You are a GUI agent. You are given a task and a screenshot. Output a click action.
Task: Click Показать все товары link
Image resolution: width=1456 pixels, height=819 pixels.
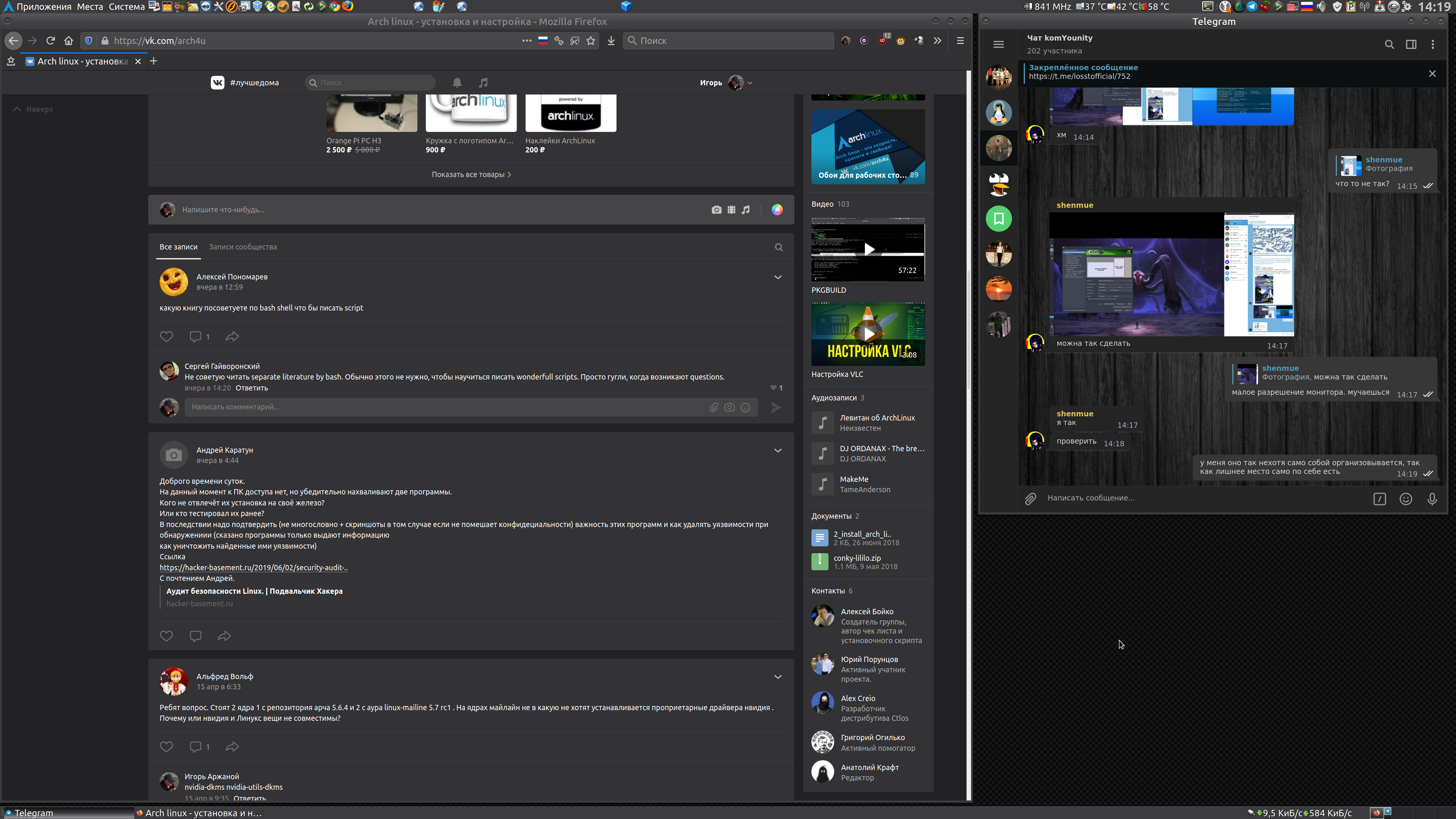pyautogui.click(x=471, y=175)
